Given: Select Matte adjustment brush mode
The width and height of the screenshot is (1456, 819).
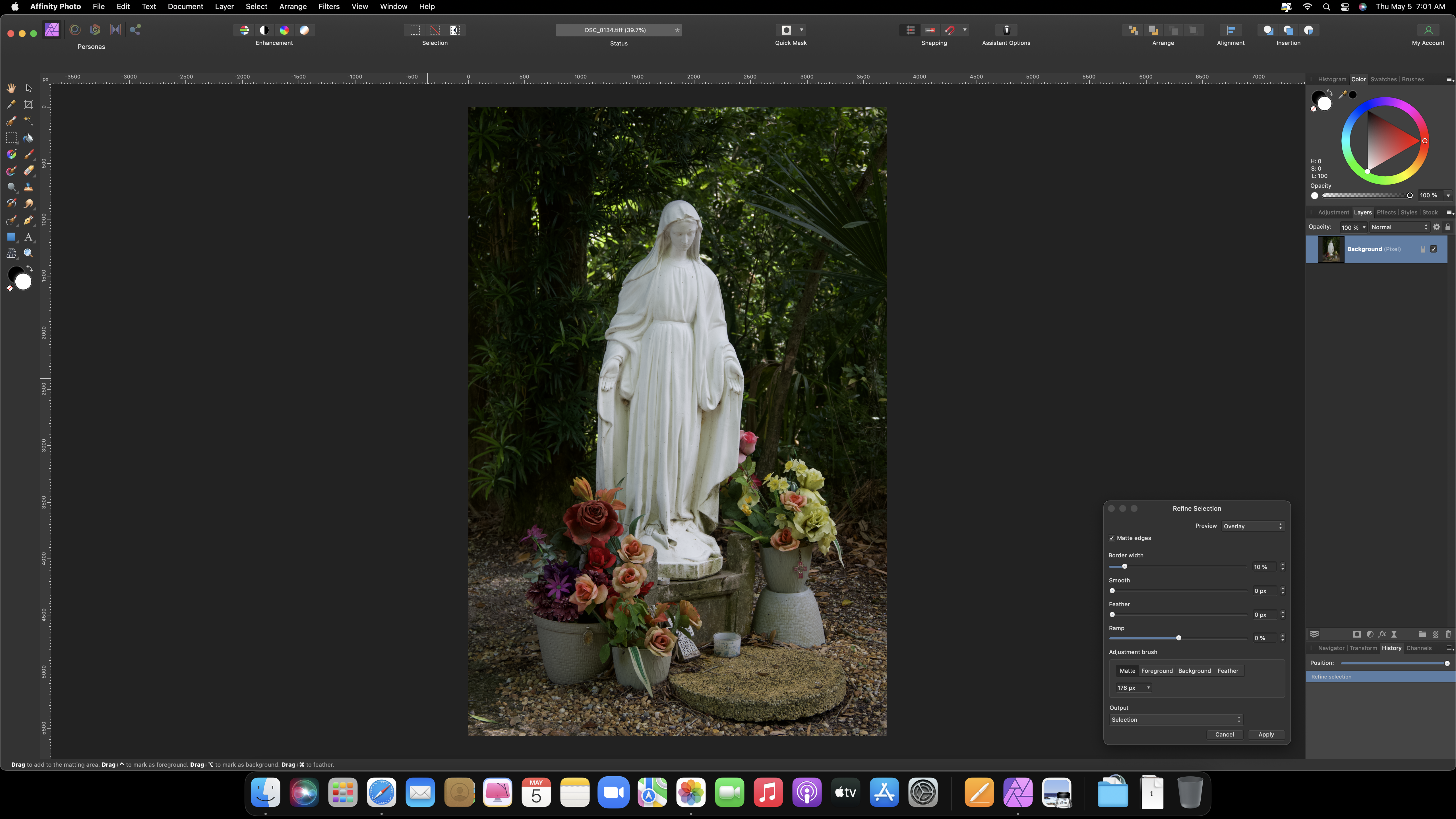Looking at the screenshot, I should click(1127, 671).
